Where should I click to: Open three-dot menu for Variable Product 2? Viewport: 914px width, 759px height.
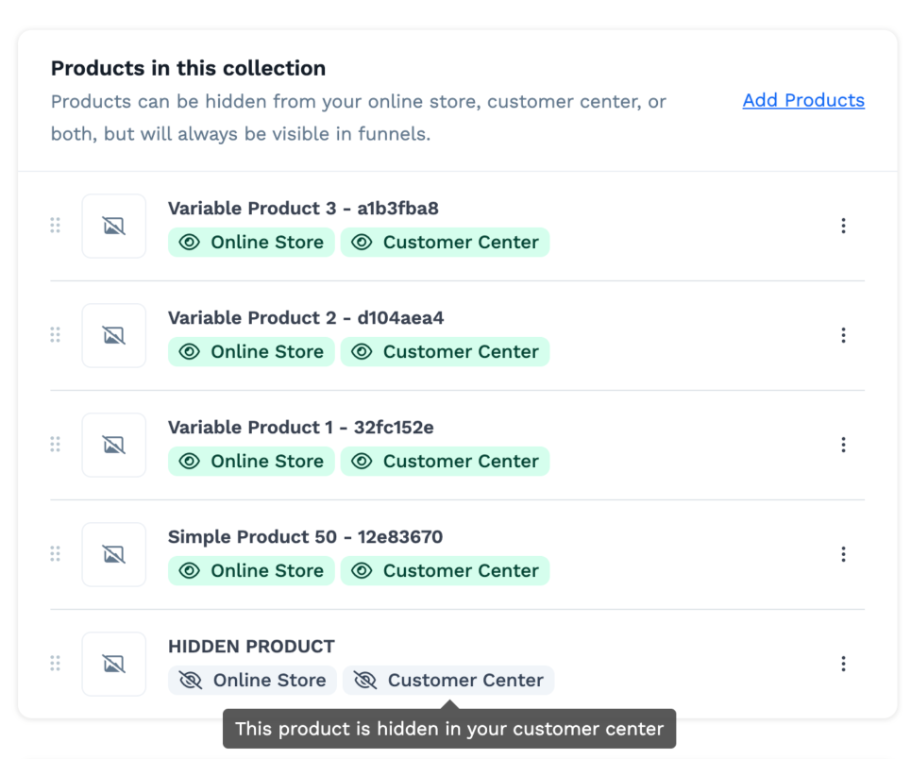click(x=843, y=335)
